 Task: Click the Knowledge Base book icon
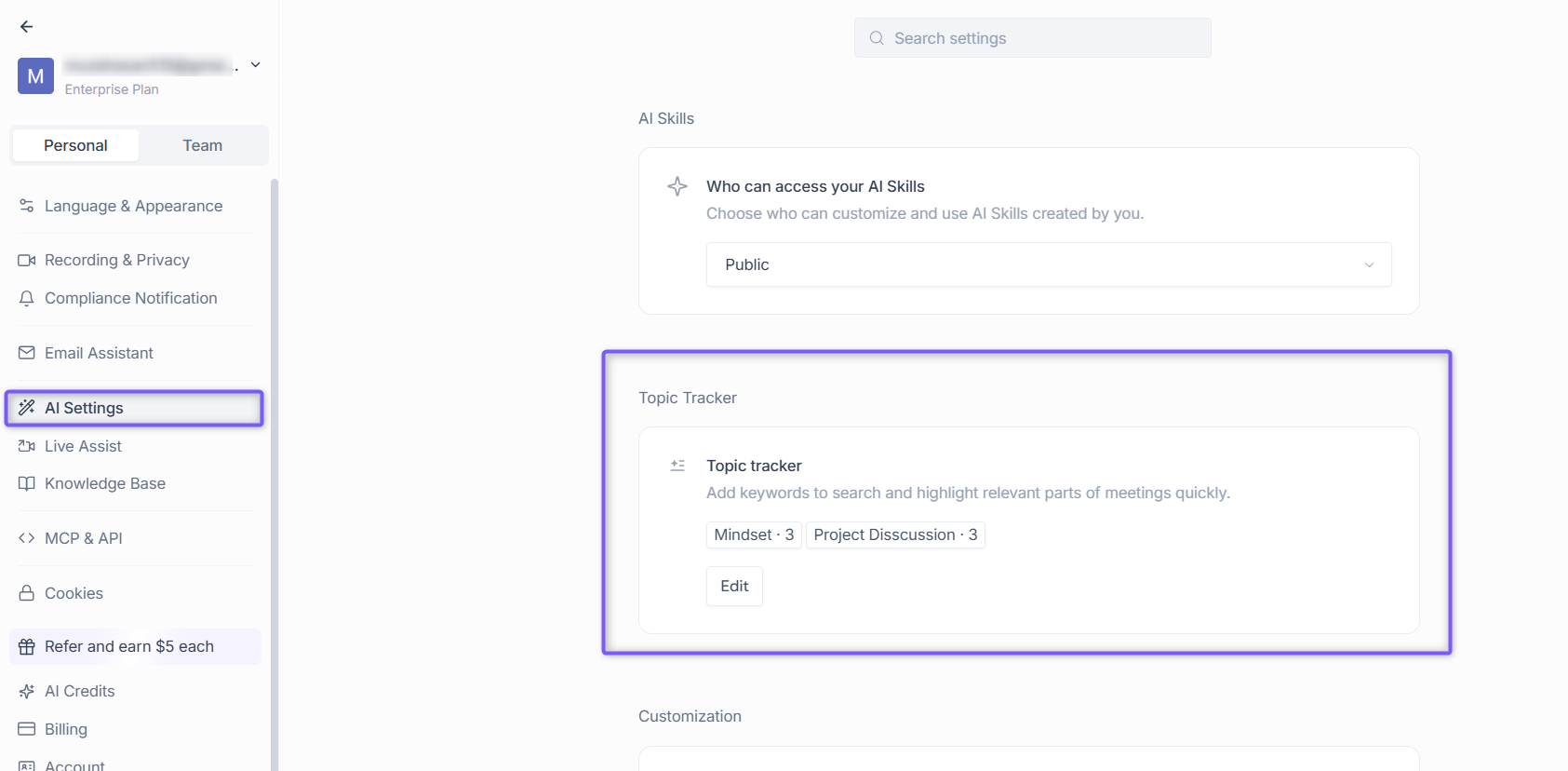[x=27, y=483]
